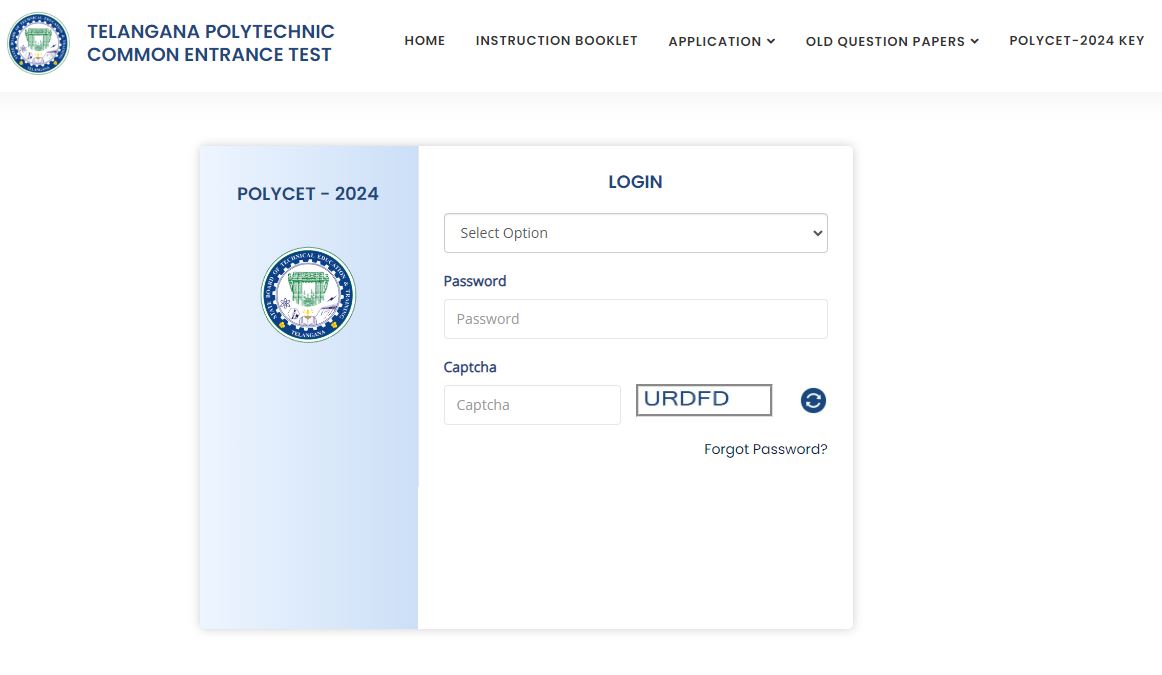Open the Select Option dropdown
This screenshot has height=675, width=1162.
tap(636, 233)
